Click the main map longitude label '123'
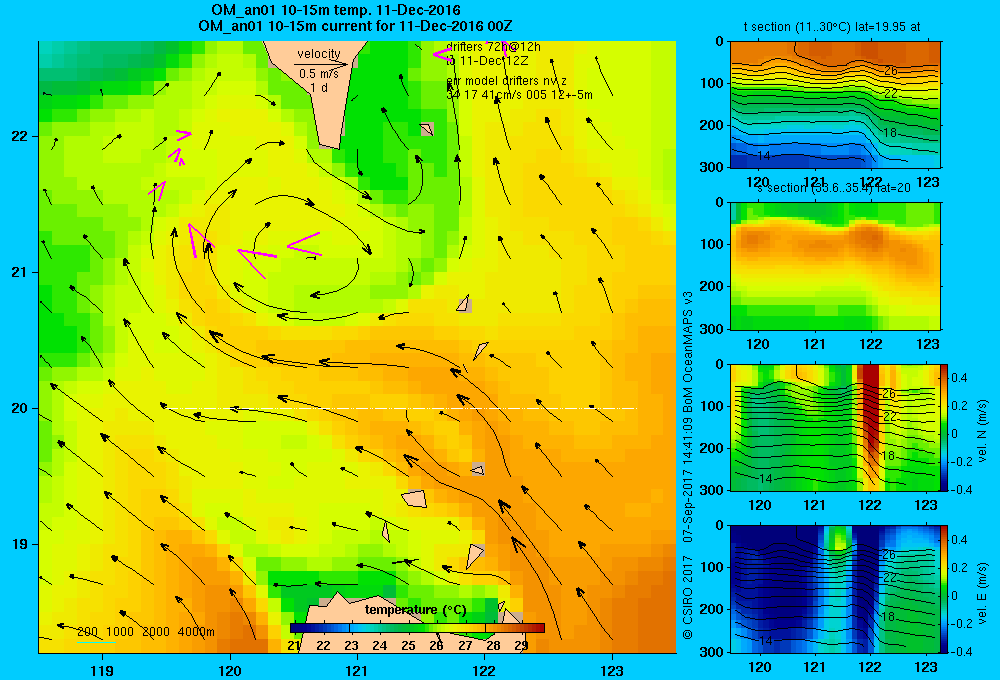 pos(612,670)
